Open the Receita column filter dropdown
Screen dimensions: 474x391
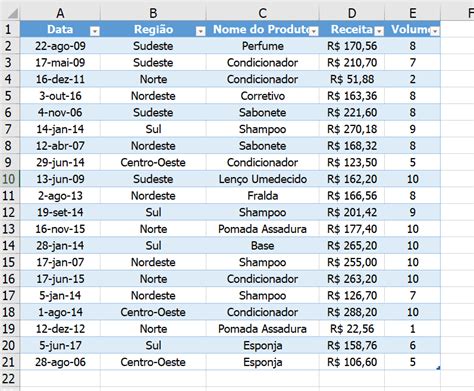coord(379,31)
